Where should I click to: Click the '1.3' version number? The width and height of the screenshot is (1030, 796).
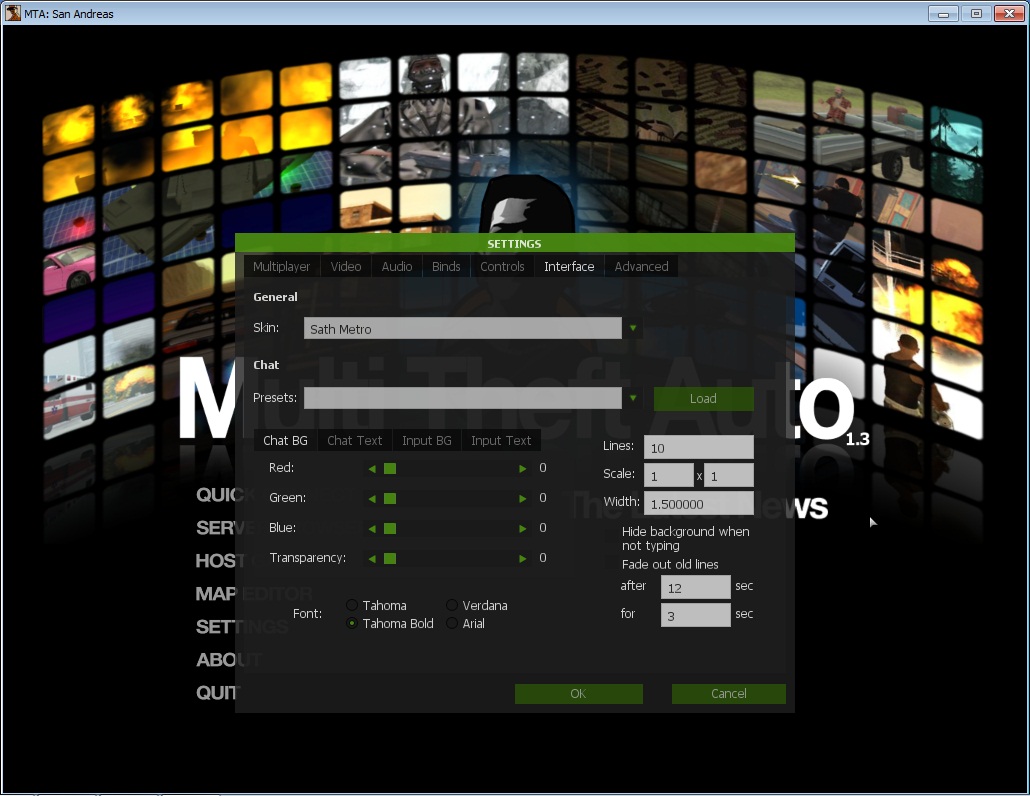tap(857, 439)
